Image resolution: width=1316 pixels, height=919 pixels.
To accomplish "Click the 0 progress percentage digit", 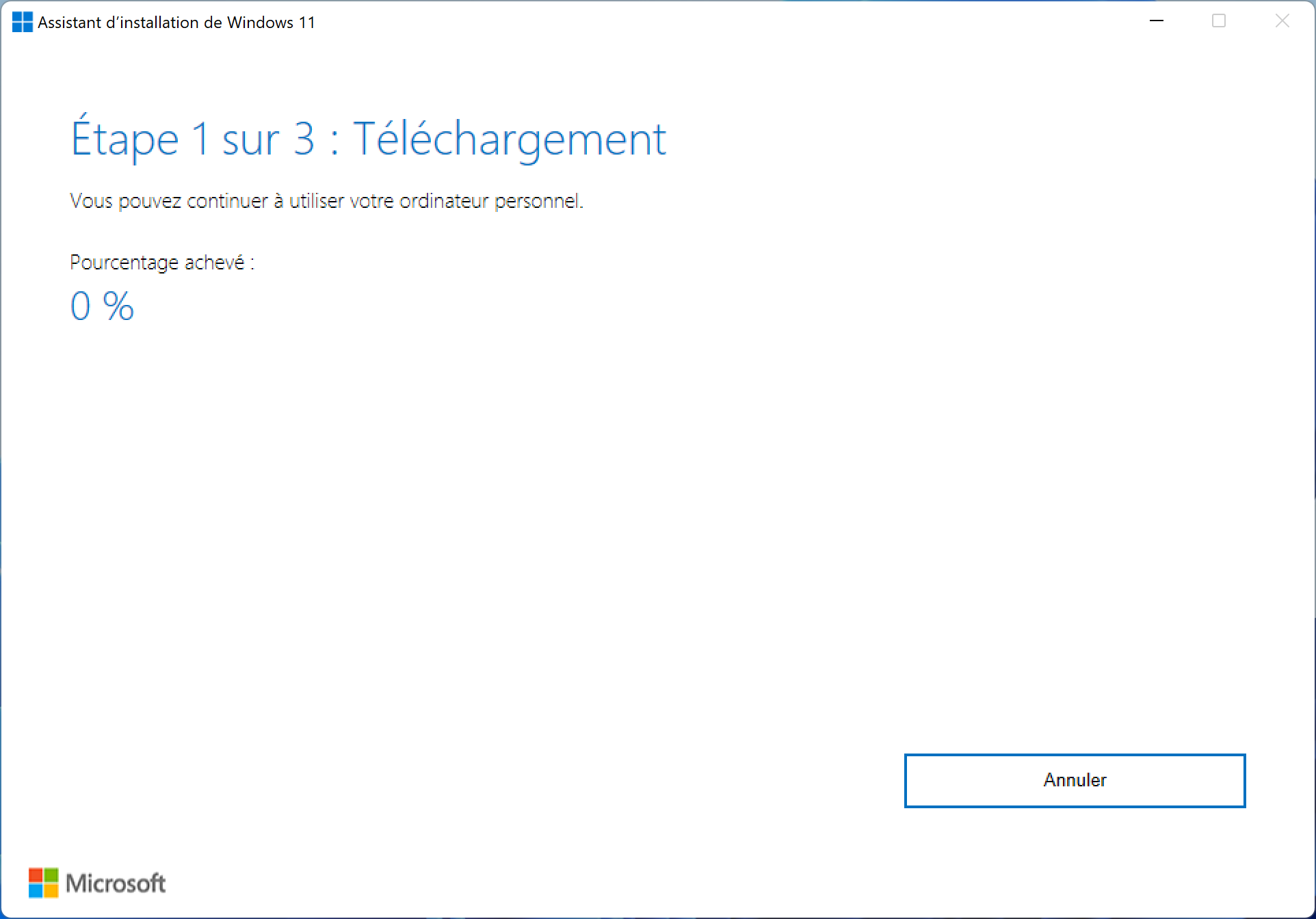I will pos(80,306).
